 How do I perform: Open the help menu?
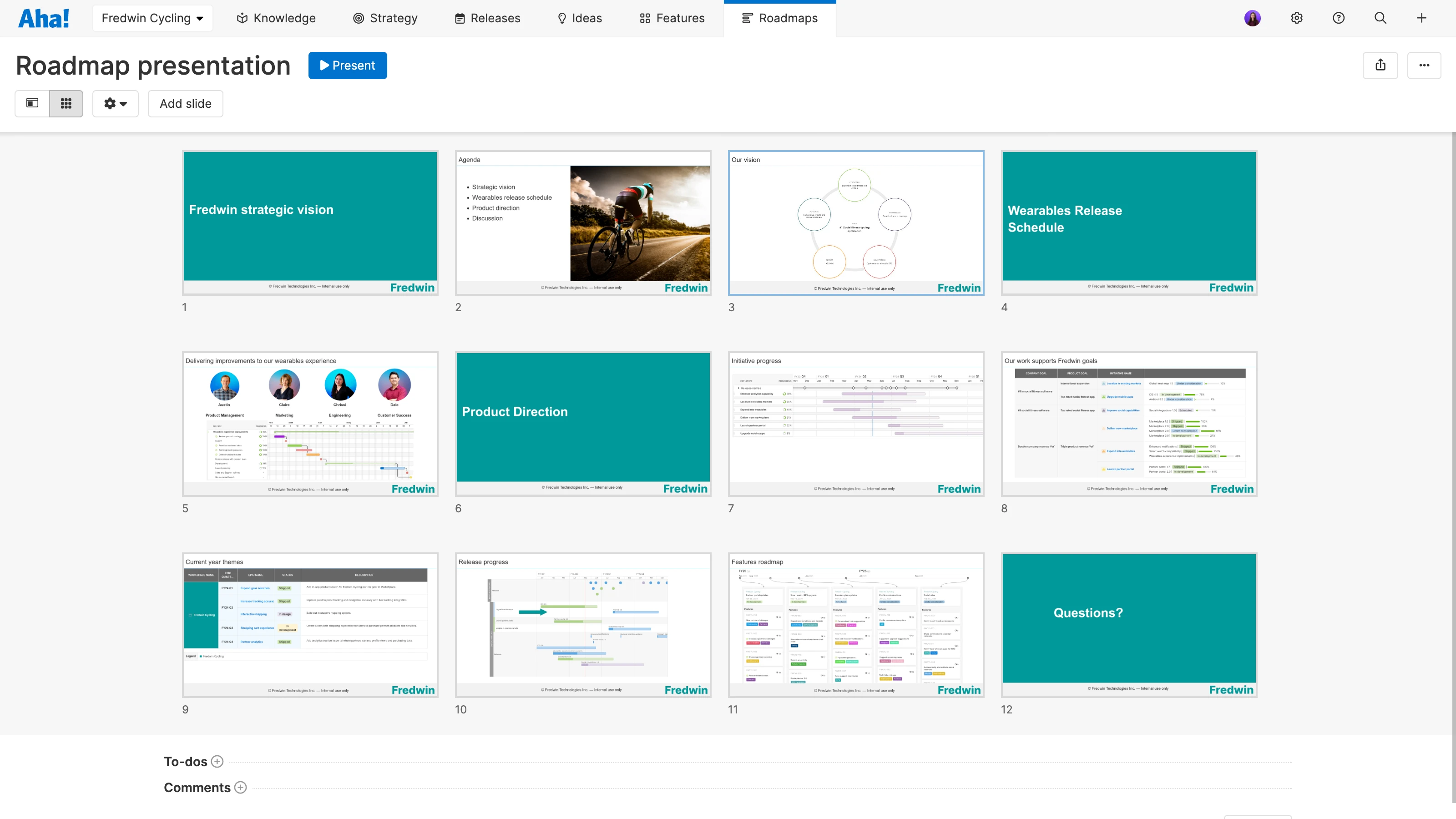(1338, 18)
